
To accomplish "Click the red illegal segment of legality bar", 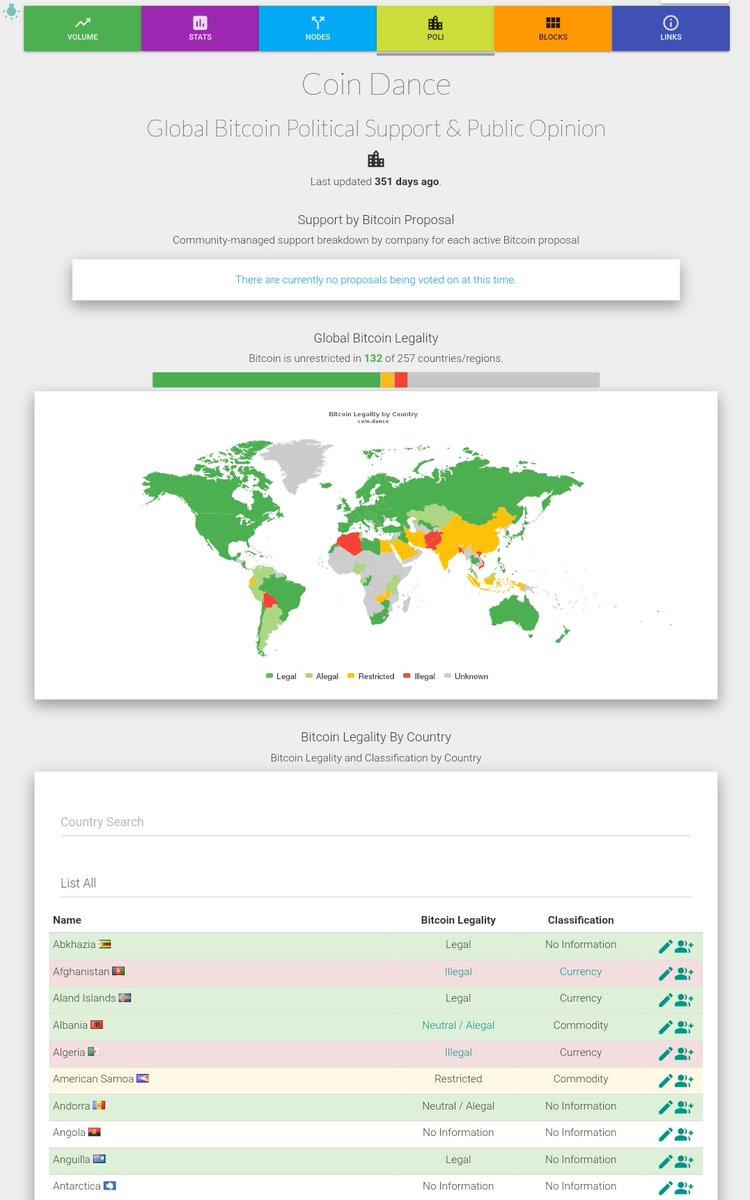I will (x=401, y=380).
